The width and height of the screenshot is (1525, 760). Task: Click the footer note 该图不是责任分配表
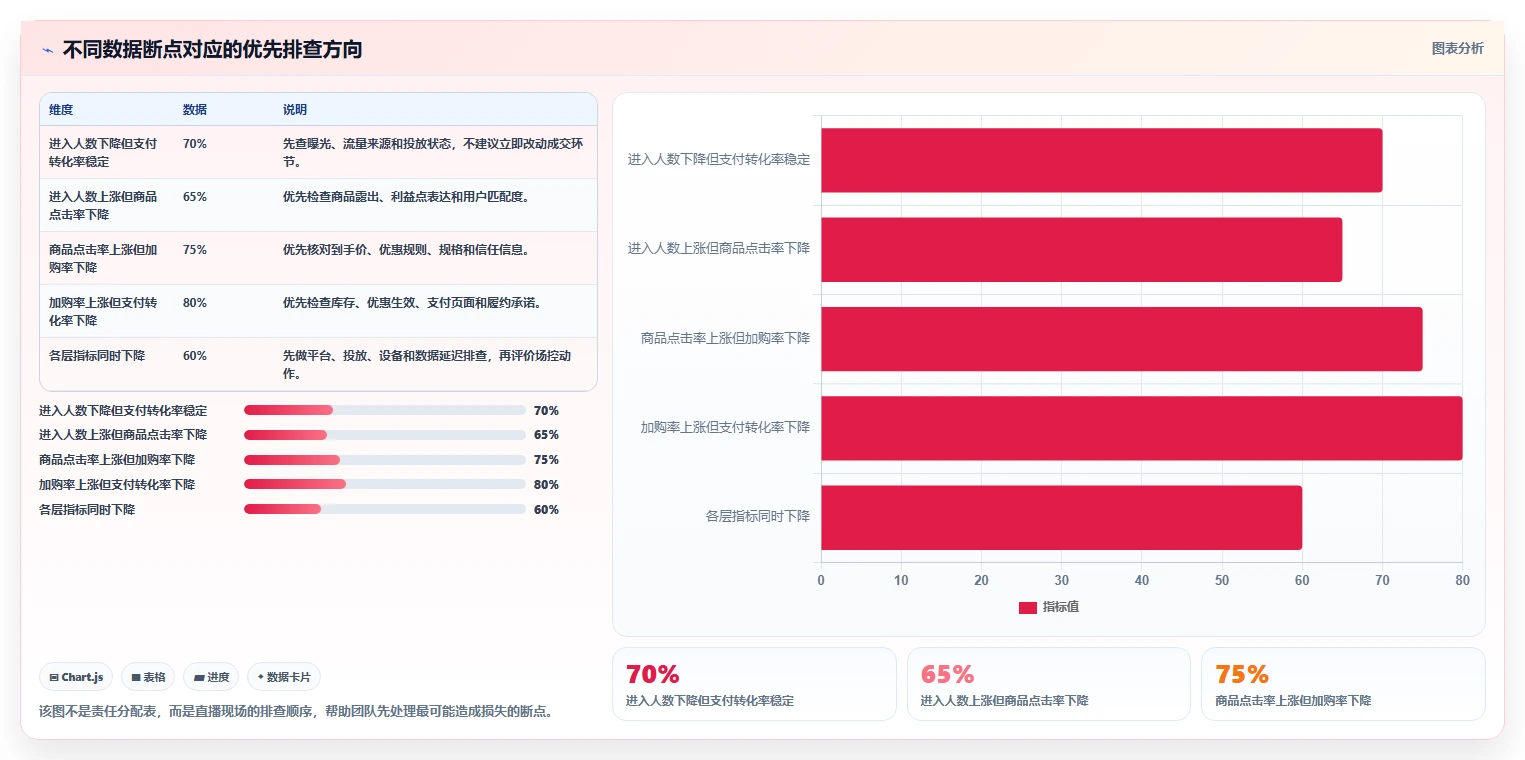click(x=296, y=711)
